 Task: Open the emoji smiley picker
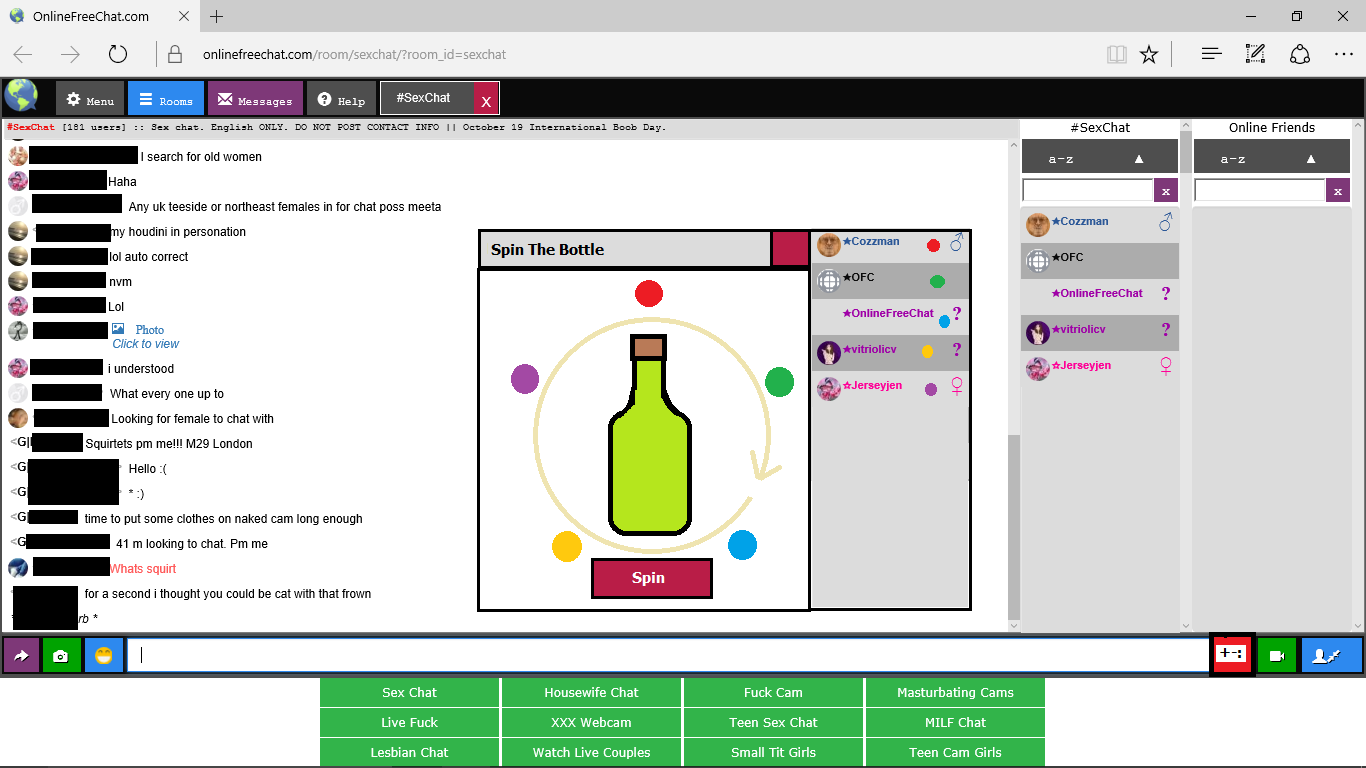pyautogui.click(x=104, y=655)
